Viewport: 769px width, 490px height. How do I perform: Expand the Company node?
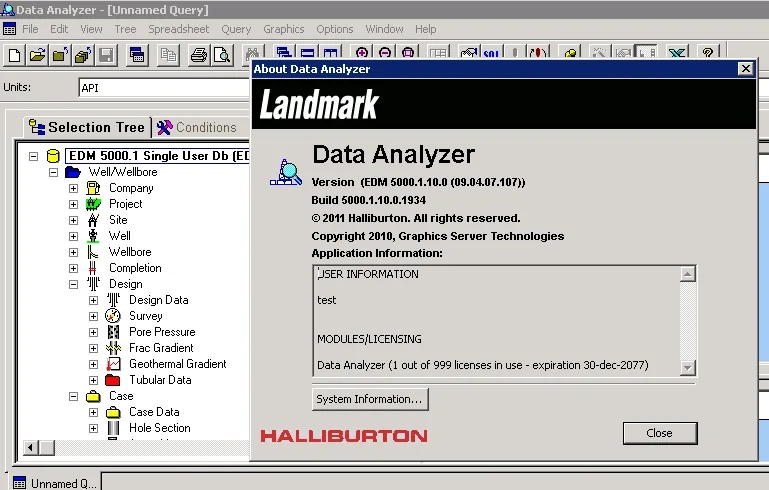pos(74,188)
